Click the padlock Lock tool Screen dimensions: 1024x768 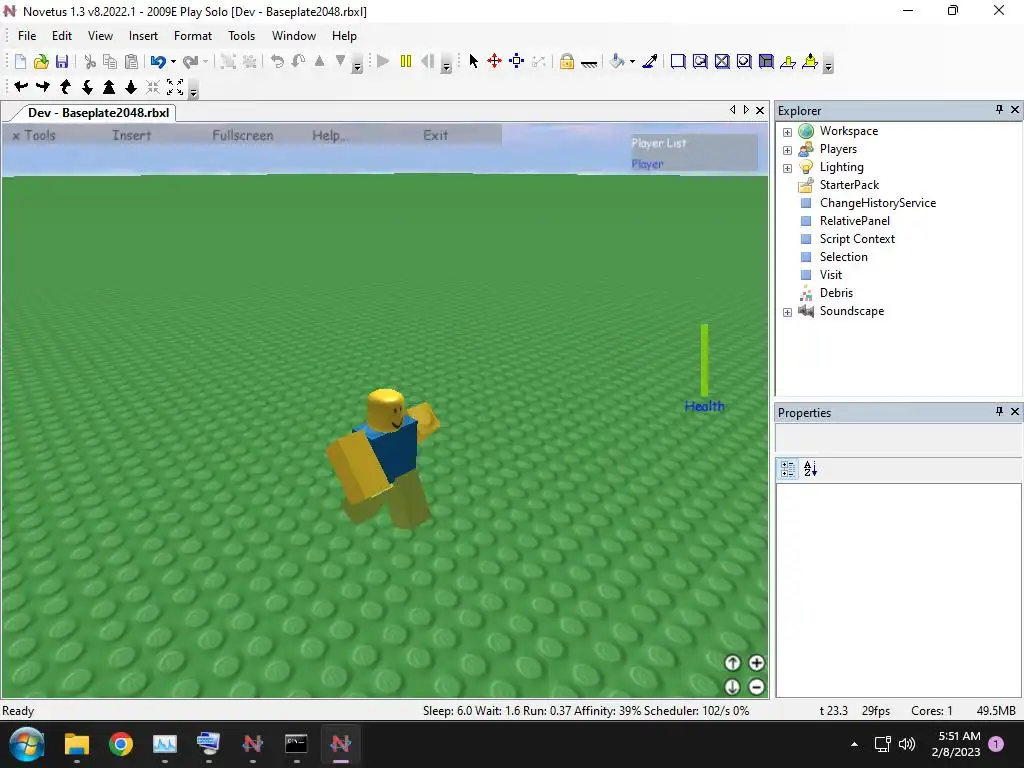pos(567,61)
